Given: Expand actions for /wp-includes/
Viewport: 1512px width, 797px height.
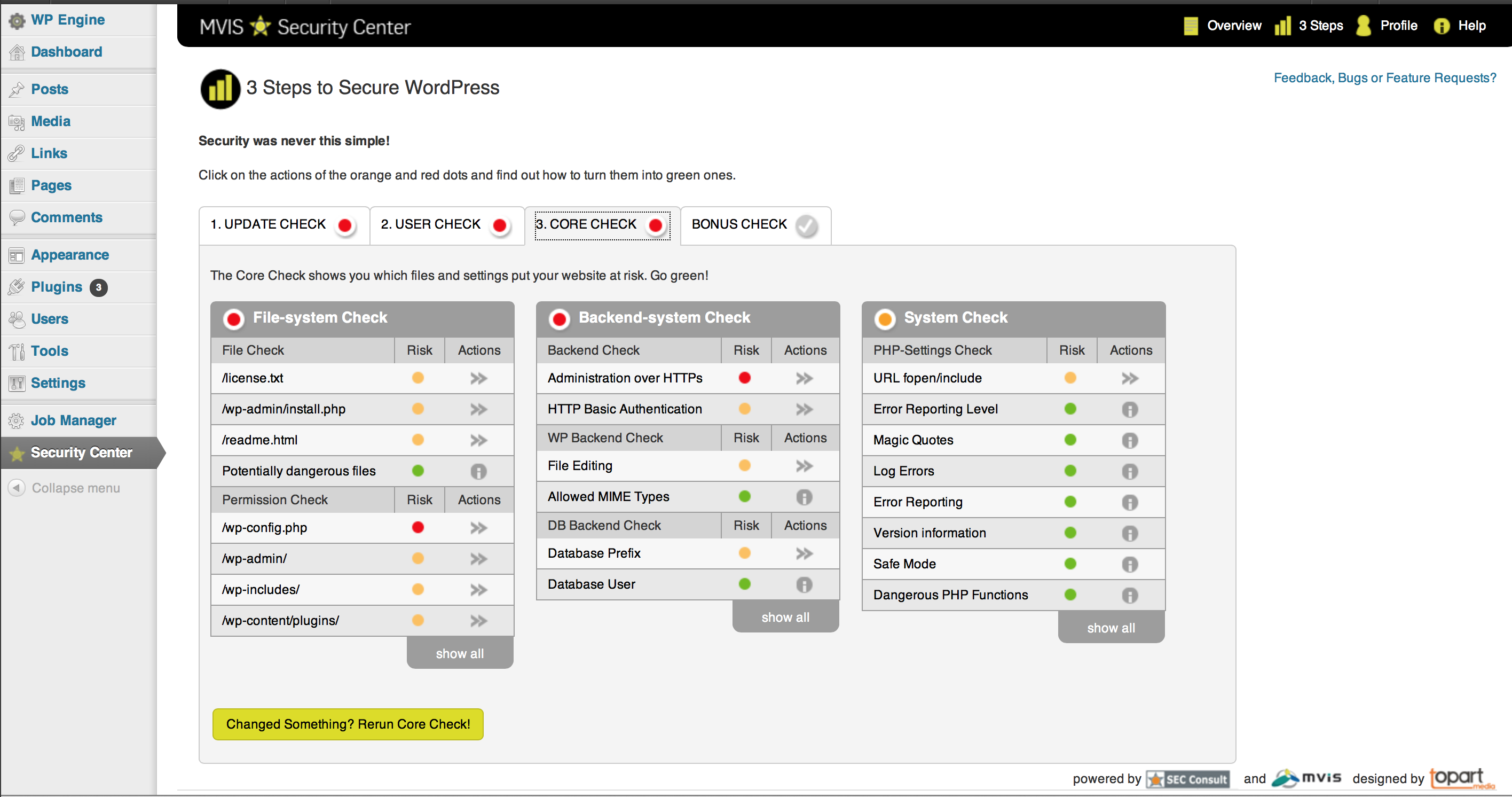Looking at the screenshot, I should (478, 590).
